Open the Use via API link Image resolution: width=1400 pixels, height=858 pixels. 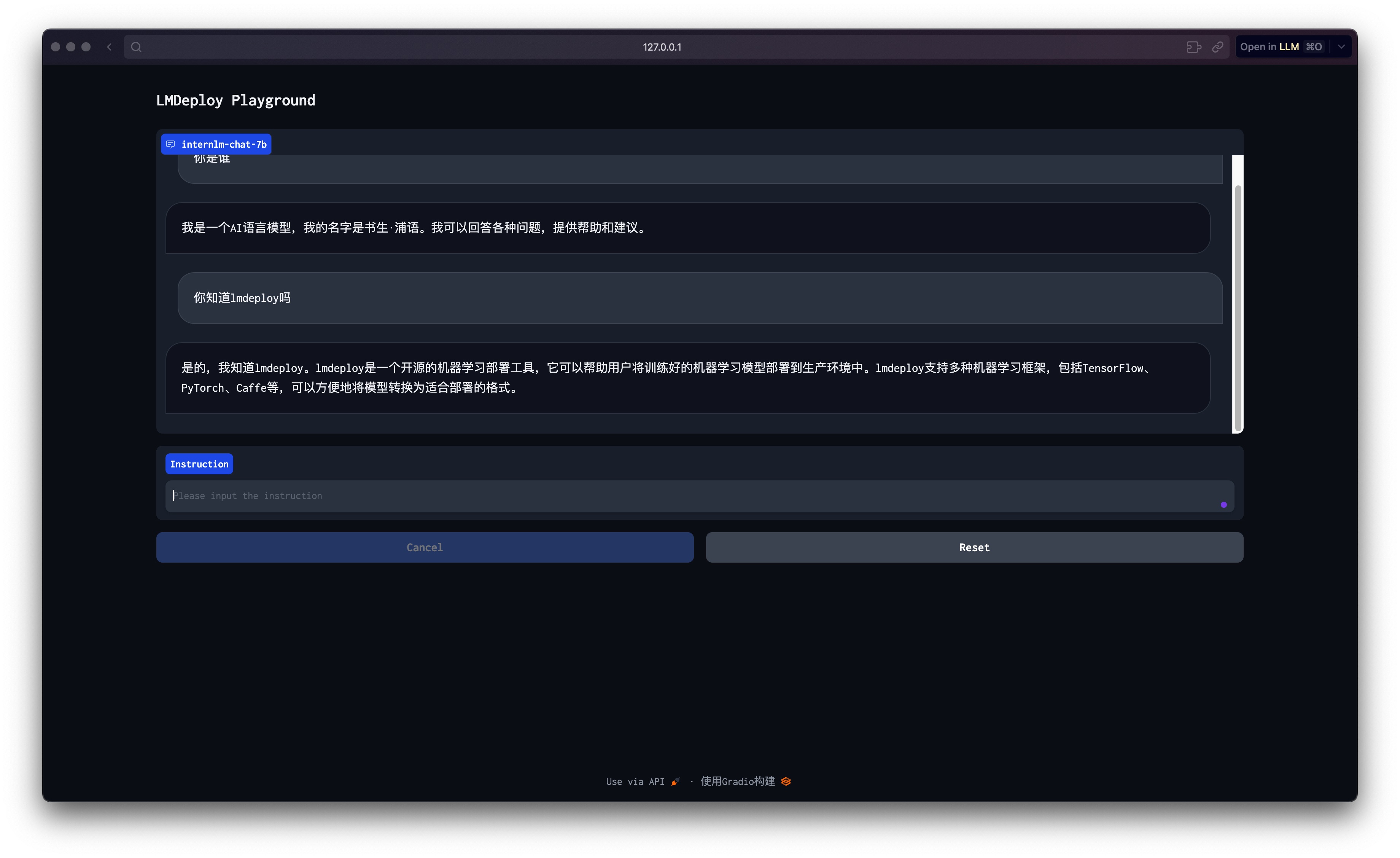[635, 781]
